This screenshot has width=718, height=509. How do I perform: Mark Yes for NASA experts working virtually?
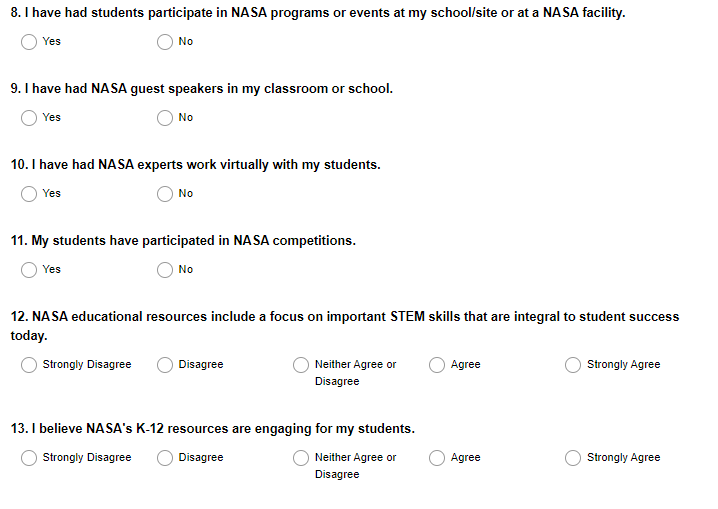click(30, 194)
